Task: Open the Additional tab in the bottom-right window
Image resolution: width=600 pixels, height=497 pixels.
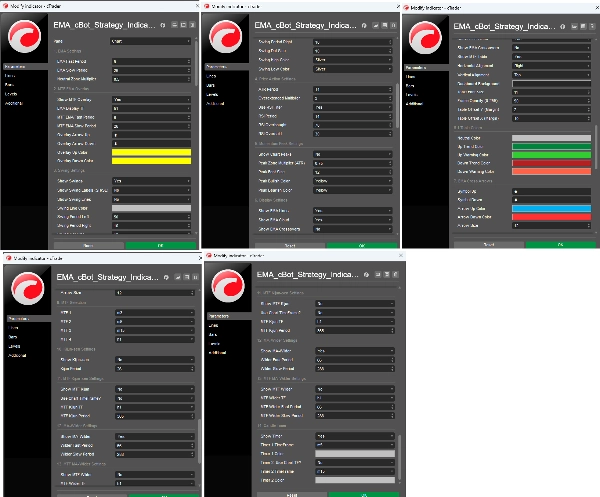Action: pos(217,353)
